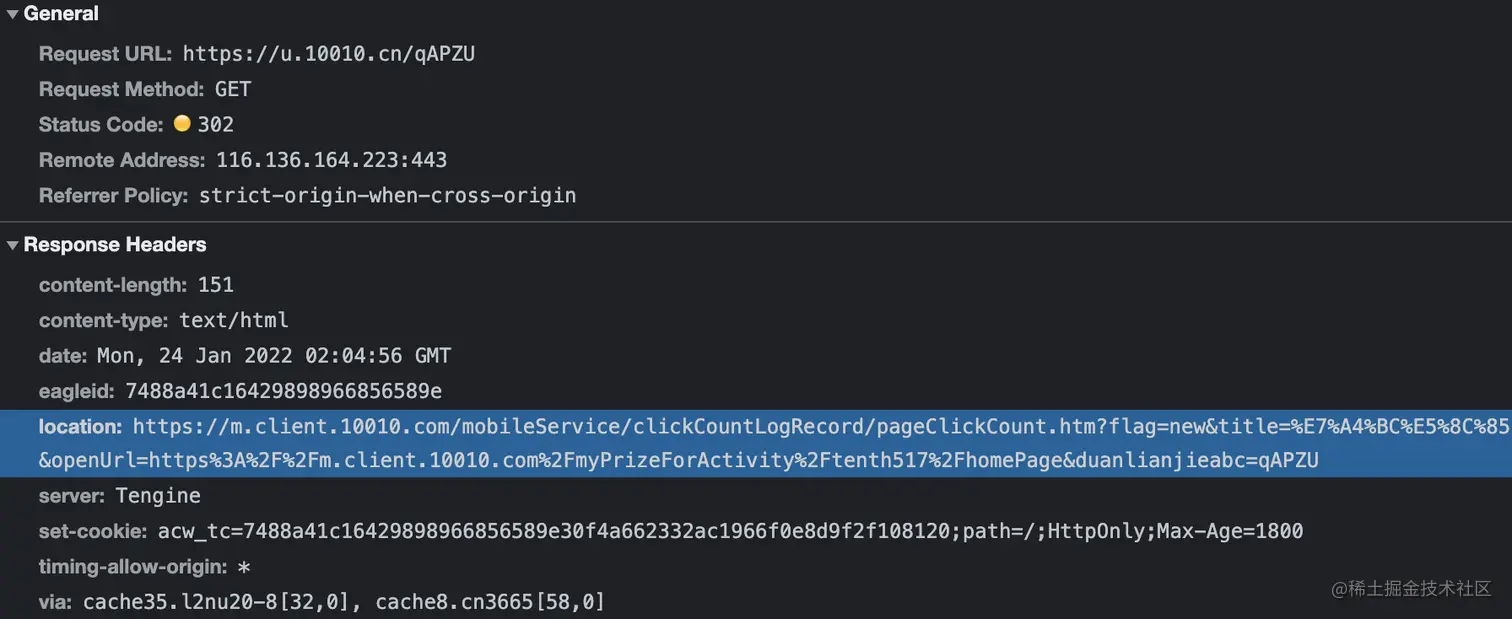Click the date header value
Screen dimensions: 1512x619
coord(274,356)
